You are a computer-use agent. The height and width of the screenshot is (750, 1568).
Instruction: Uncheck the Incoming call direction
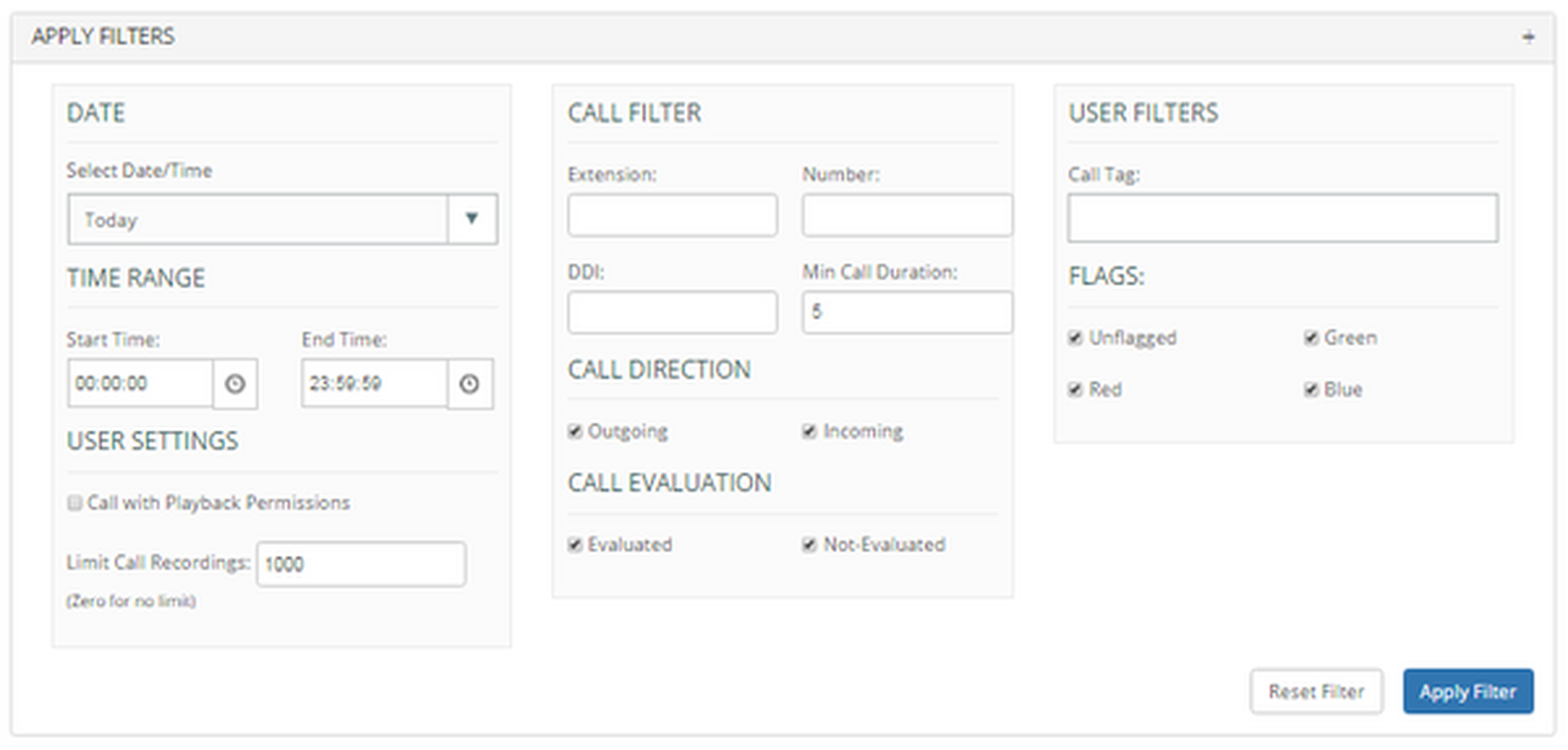(x=810, y=432)
